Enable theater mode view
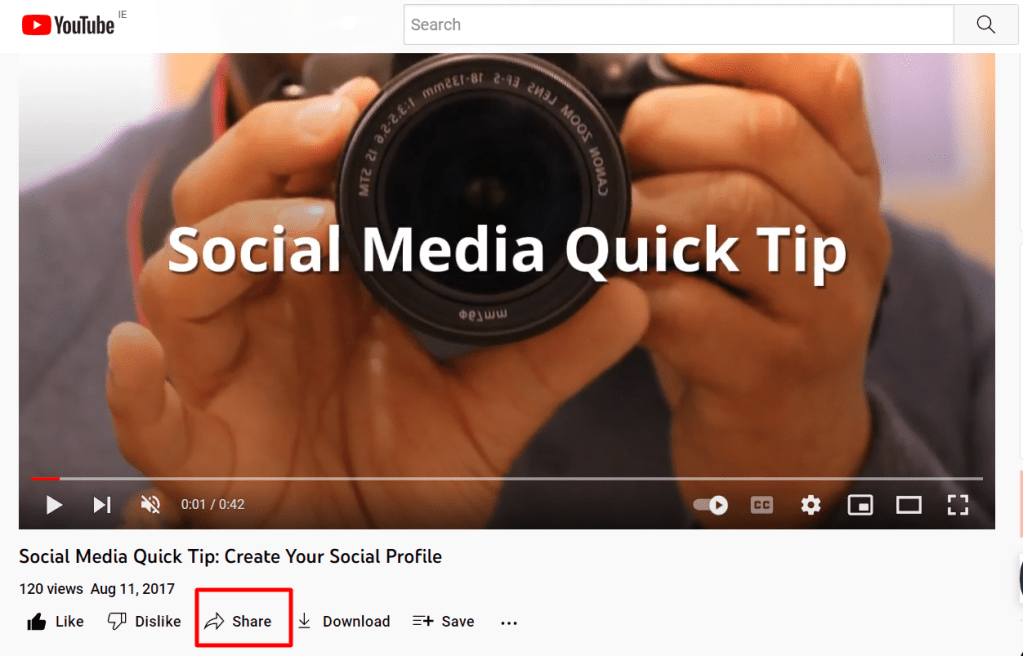This screenshot has width=1023, height=656. (x=908, y=505)
